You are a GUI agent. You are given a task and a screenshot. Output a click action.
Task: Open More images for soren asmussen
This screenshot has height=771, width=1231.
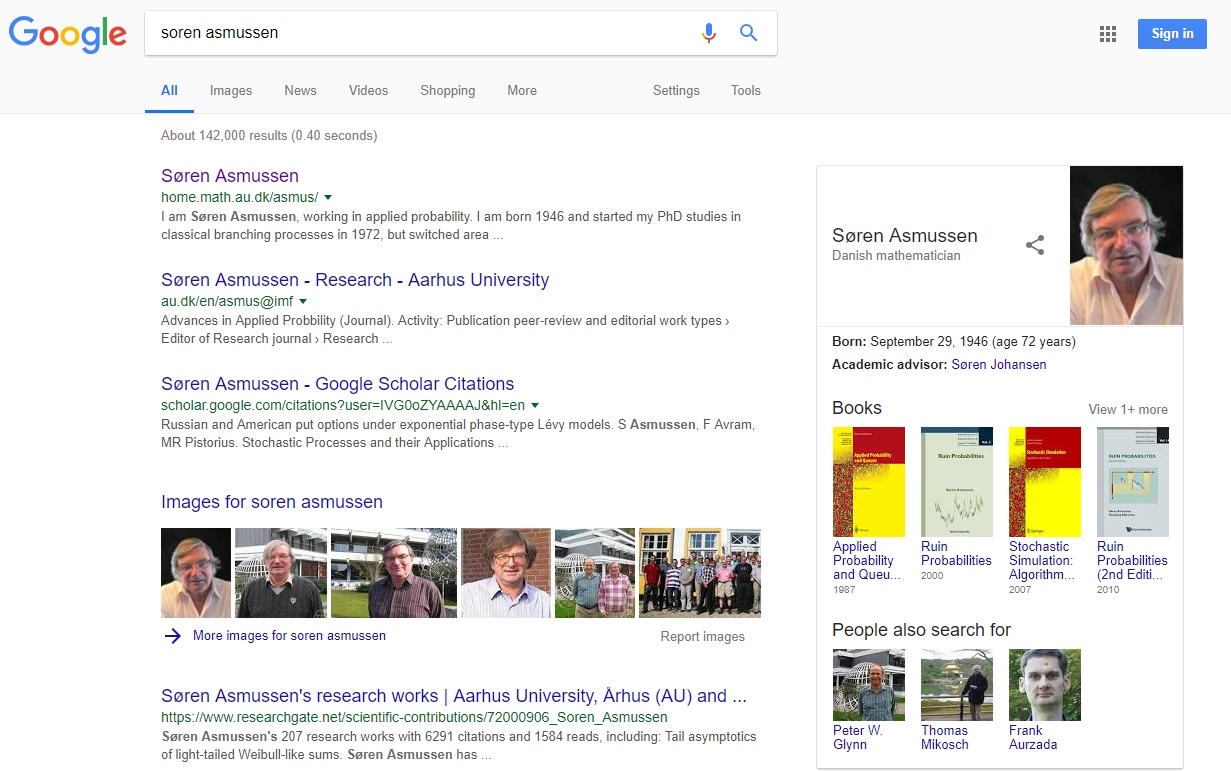[289, 636]
